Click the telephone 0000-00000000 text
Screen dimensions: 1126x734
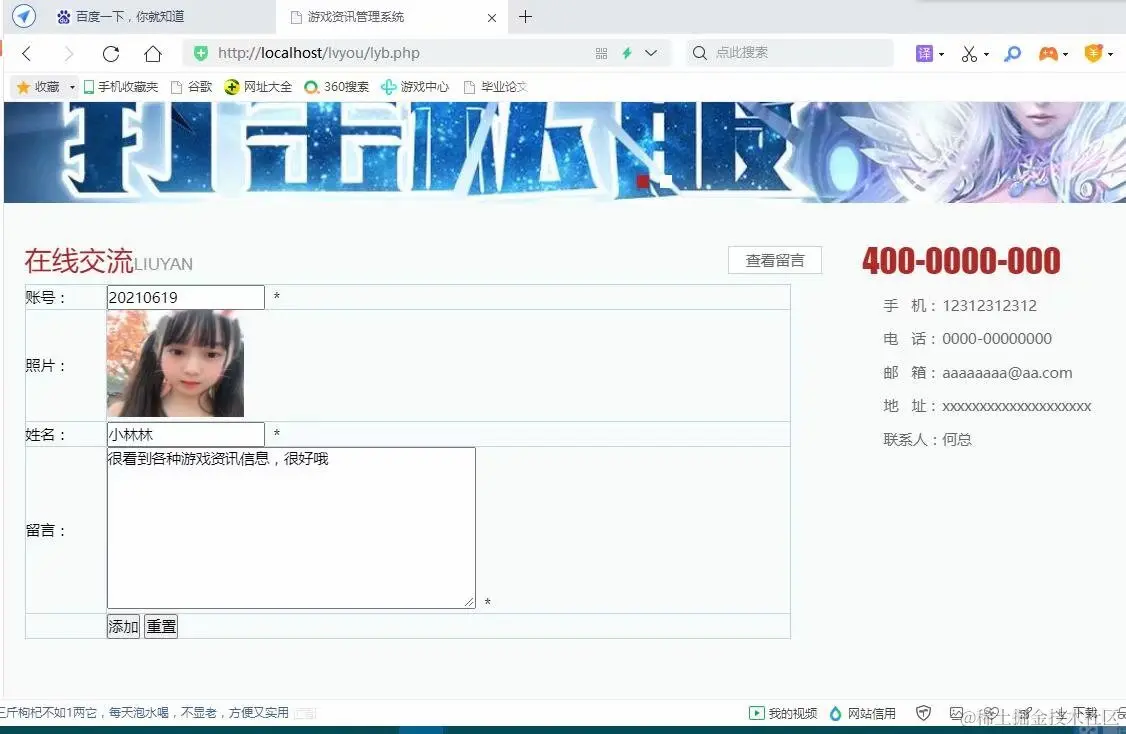997,338
